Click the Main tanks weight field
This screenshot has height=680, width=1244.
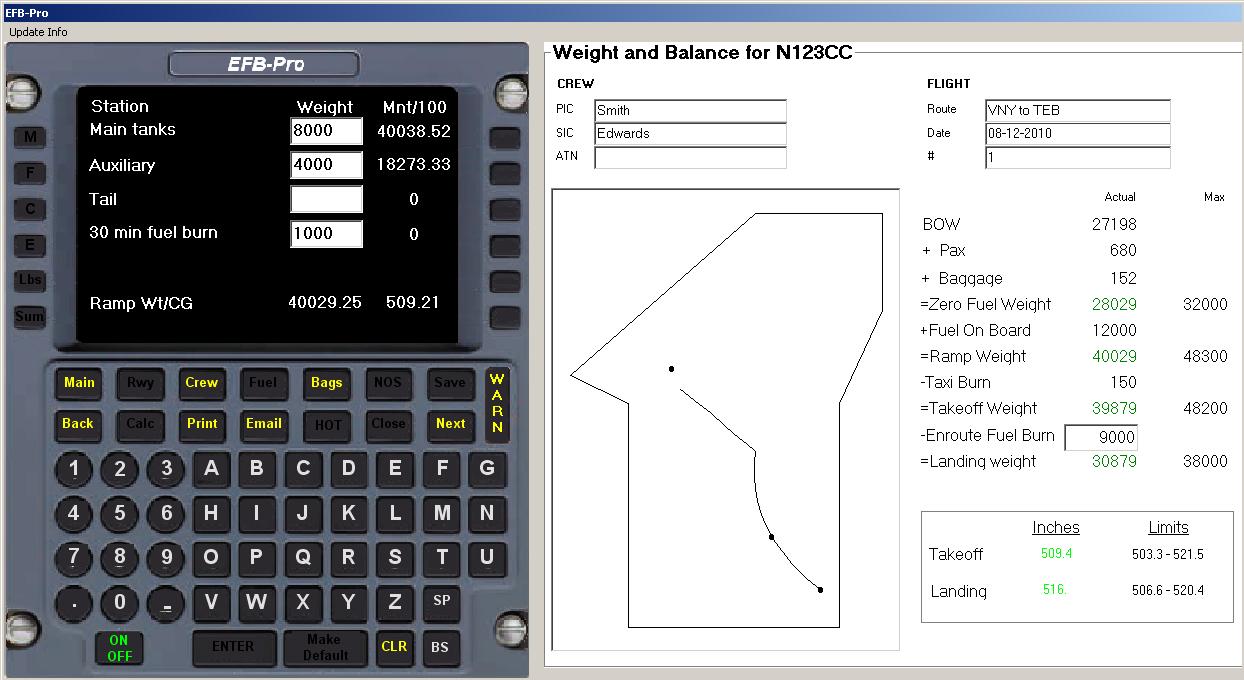tap(327, 131)
